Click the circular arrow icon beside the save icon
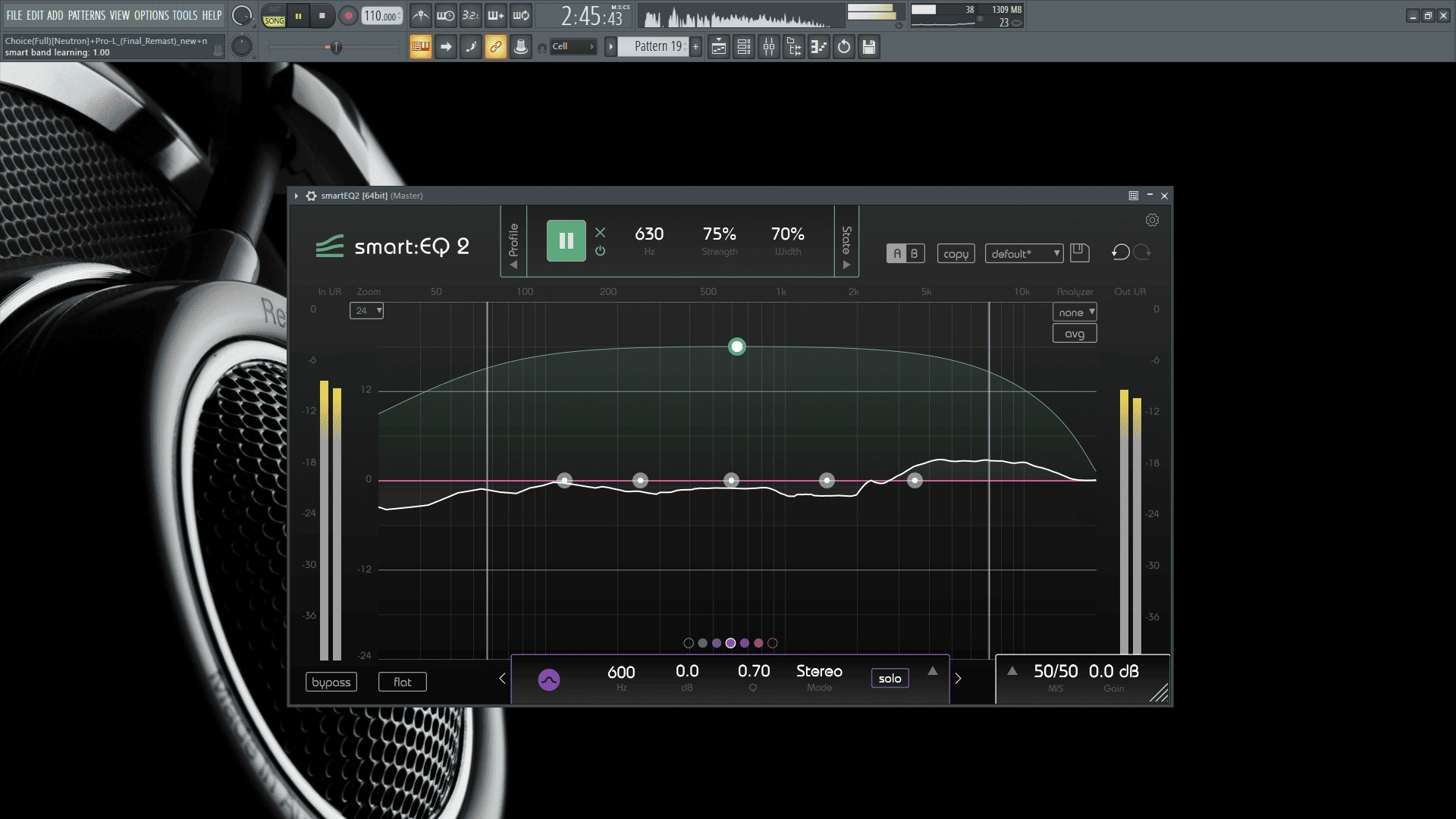Image resolution: width=1456 pixels, height=819 pixels. [x=844, y=47]
